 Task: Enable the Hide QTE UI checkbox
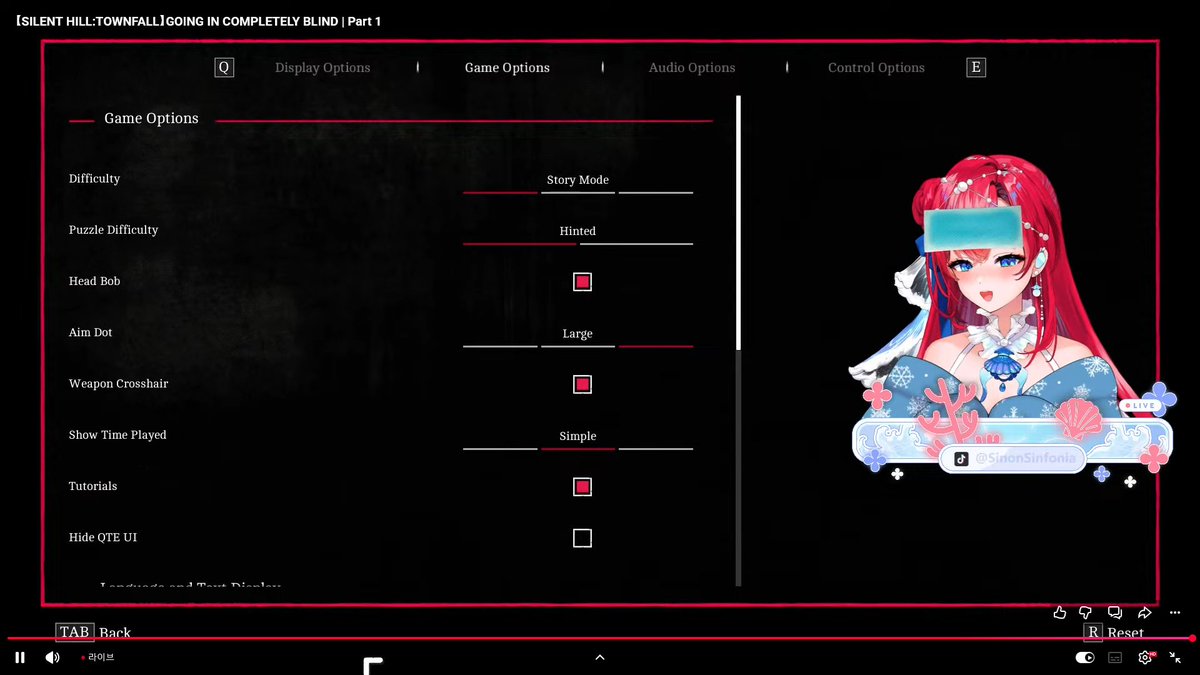[582, 538]
